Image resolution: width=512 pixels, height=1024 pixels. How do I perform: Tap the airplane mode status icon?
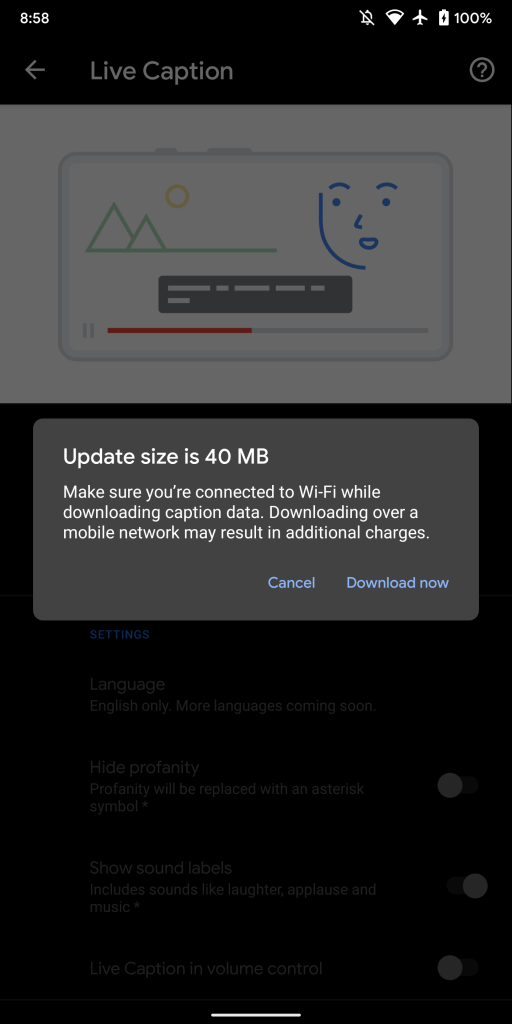click(x=421, y=18)
